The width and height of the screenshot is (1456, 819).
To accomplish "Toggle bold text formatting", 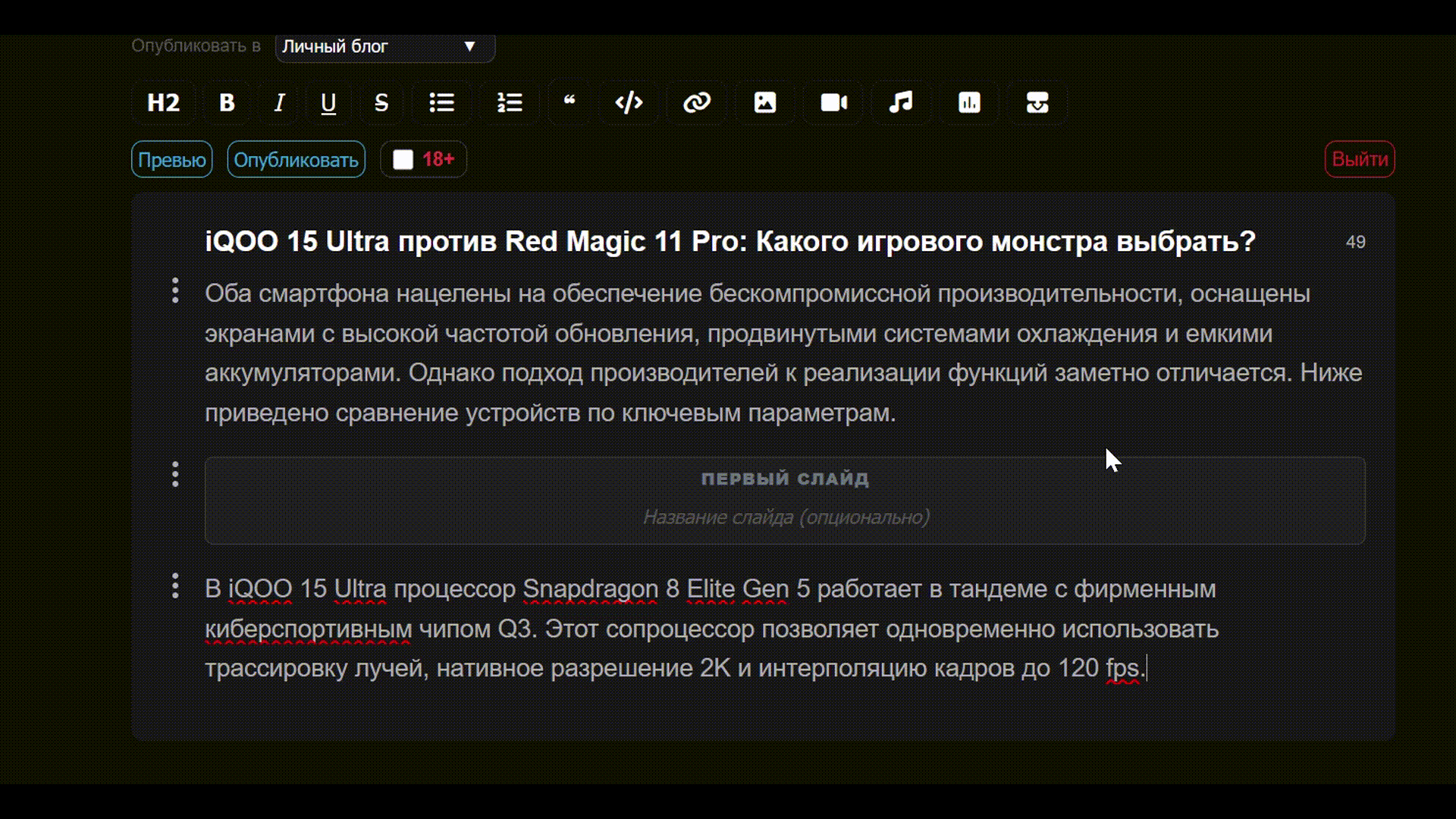I will click(x=226, y=103).
